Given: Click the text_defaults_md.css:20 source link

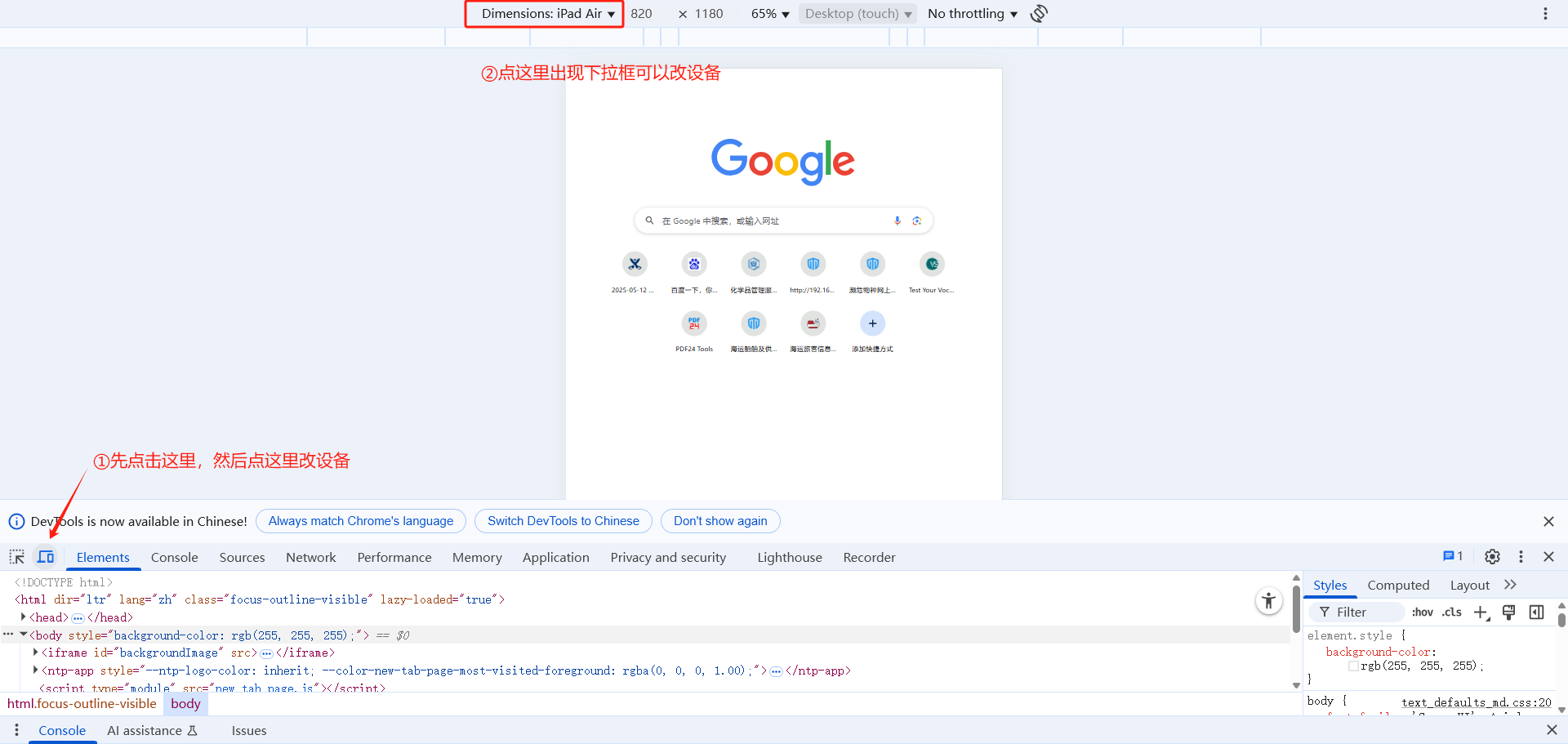Looking at the screenshot, I should (x=1477, y=702).
